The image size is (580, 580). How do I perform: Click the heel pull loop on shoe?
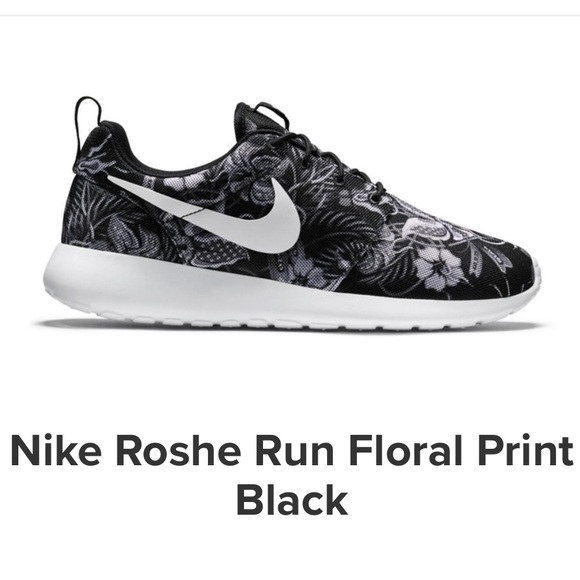pos(88,117)
